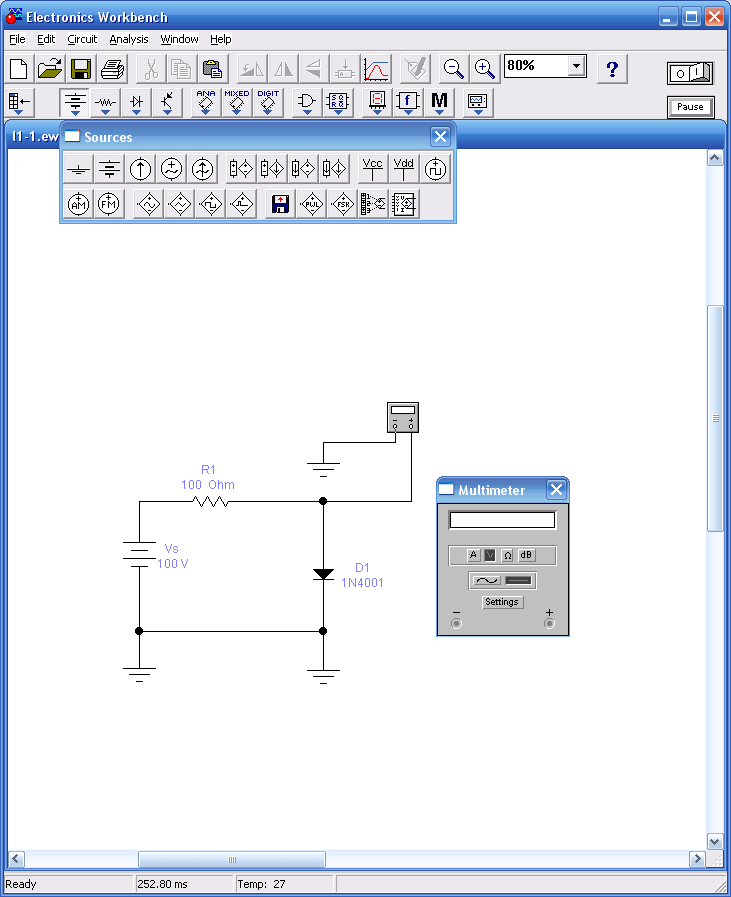Click the Pause simulation button

pyautogui.click(x=690, y=107)
